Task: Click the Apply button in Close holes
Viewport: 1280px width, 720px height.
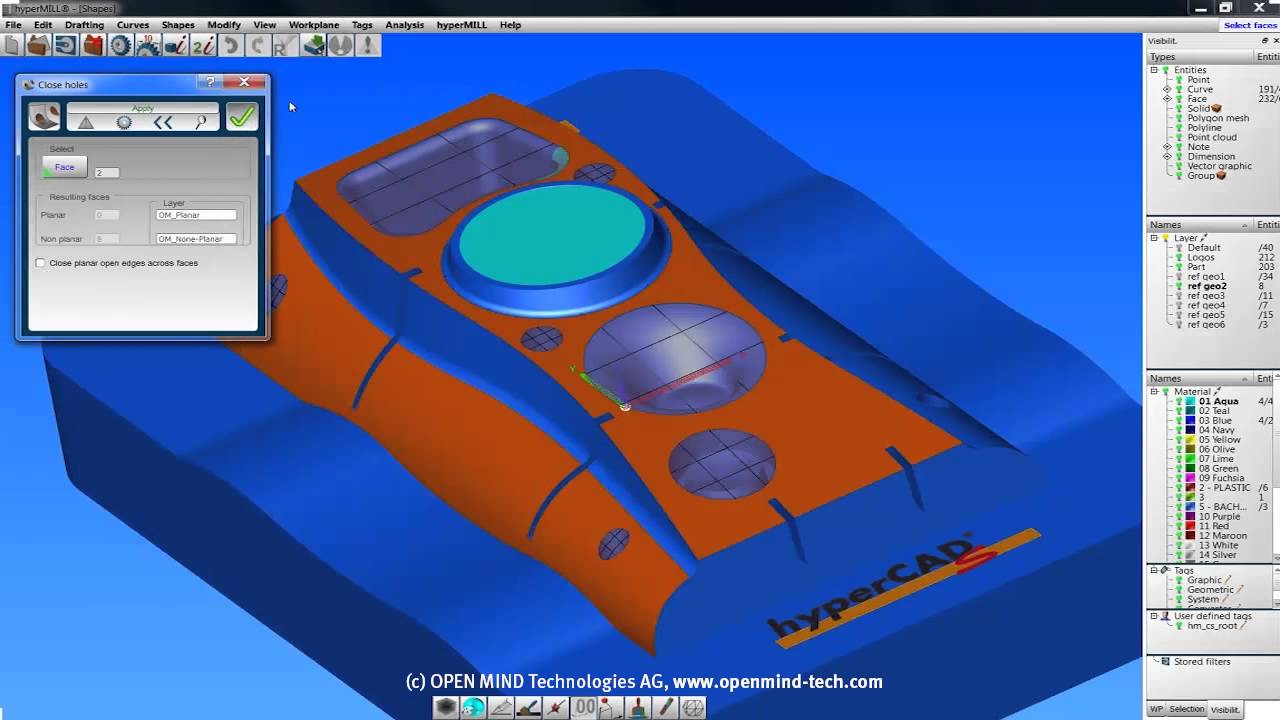Action: 143,108
